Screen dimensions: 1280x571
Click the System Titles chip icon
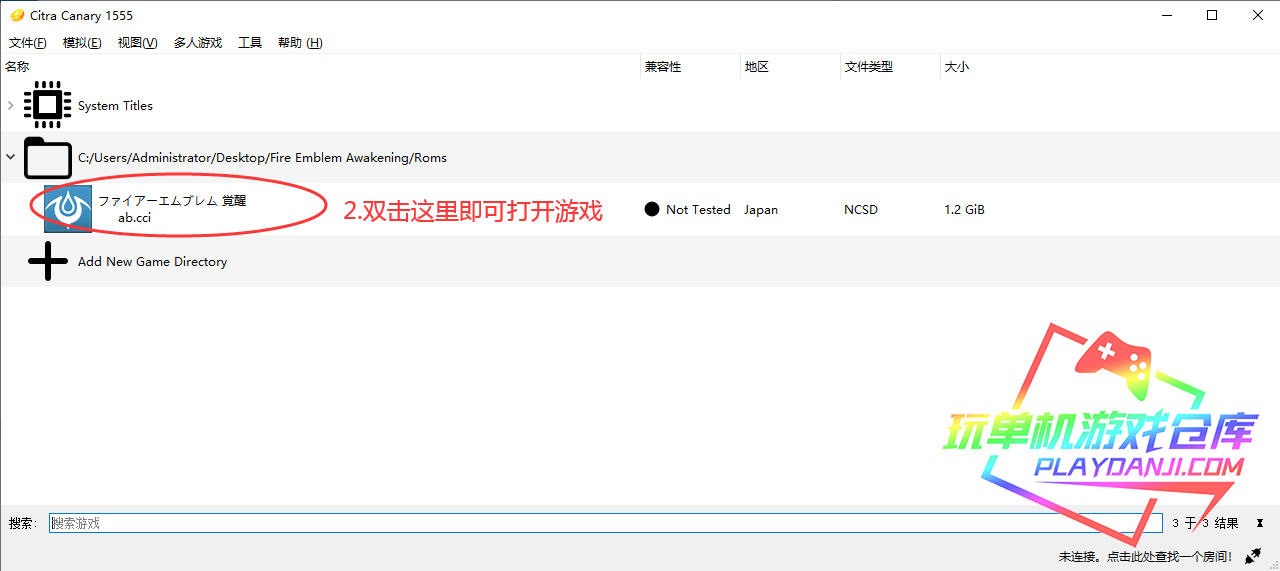[47, 105]
